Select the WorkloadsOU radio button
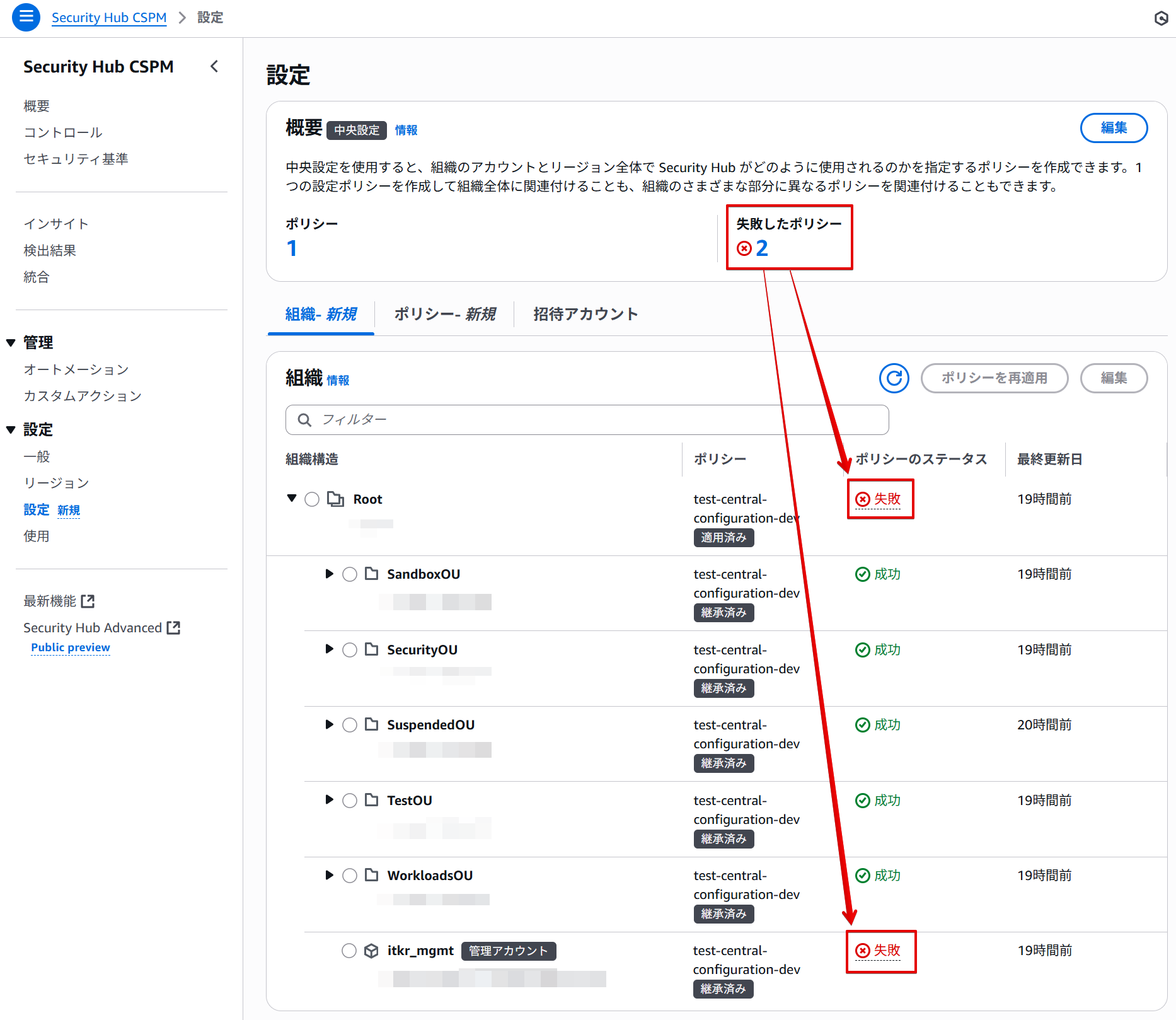The width and height of the screenshot is (1176, 1020). tap(350, 876)
